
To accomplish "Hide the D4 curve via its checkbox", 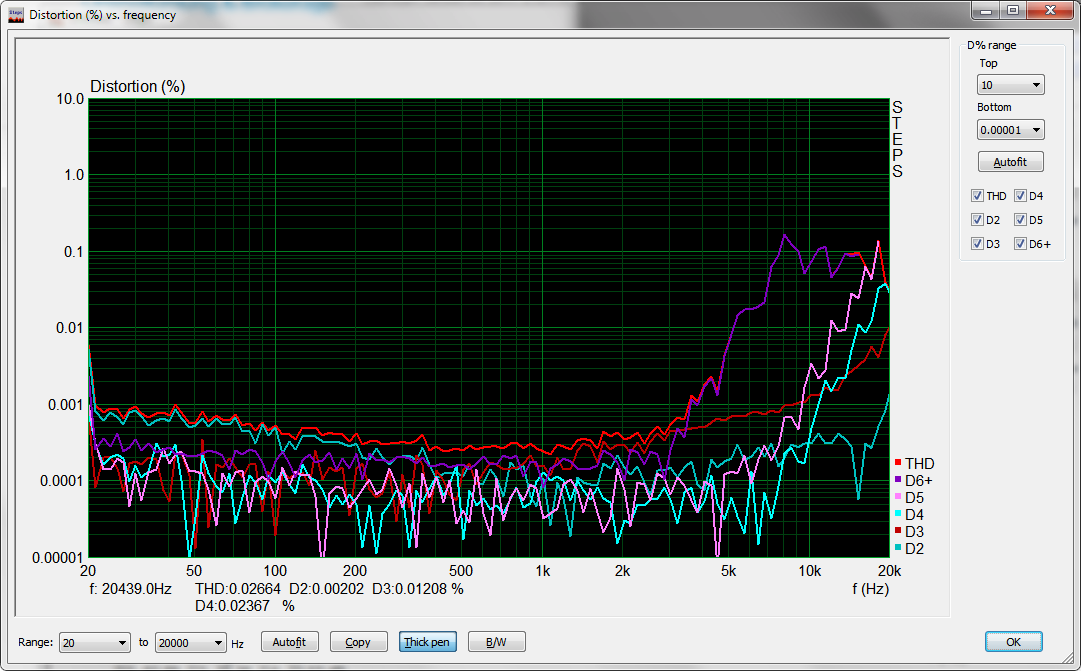I will 1020,196.
